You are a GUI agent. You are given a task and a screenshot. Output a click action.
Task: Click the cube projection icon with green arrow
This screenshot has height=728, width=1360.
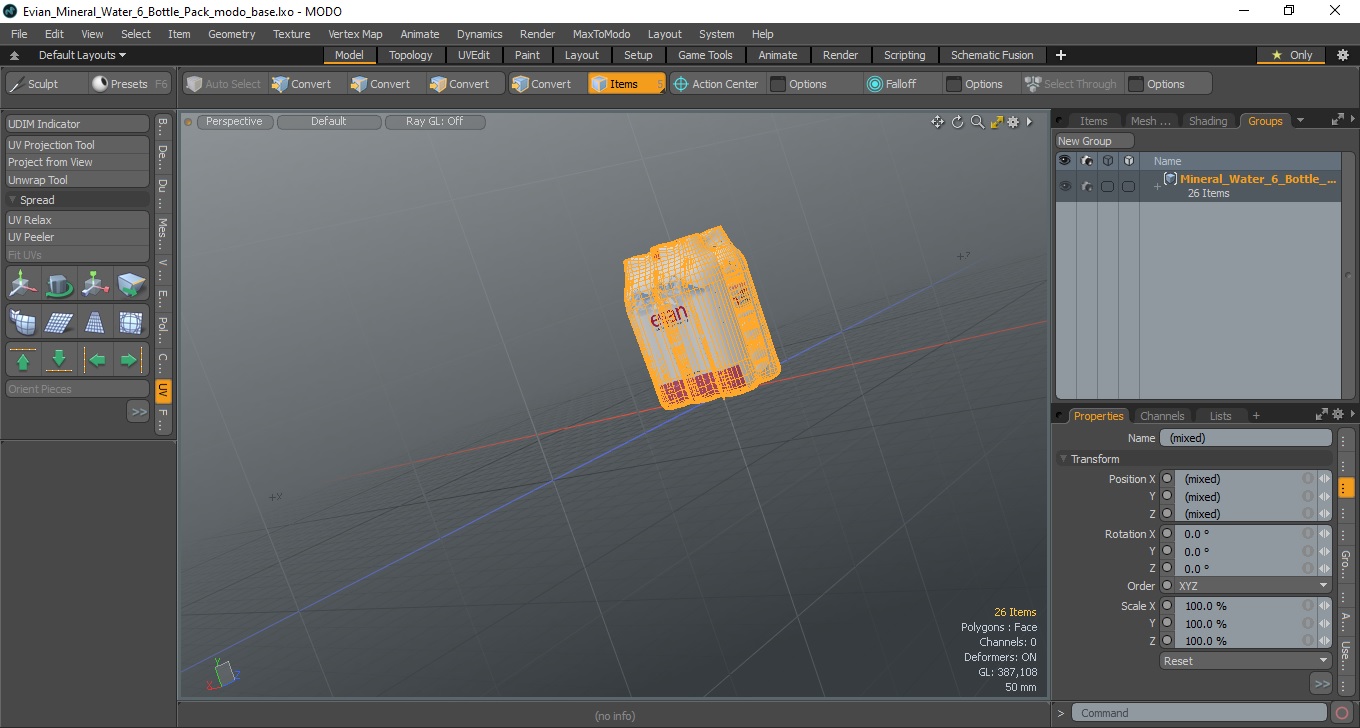pos(131,285)
